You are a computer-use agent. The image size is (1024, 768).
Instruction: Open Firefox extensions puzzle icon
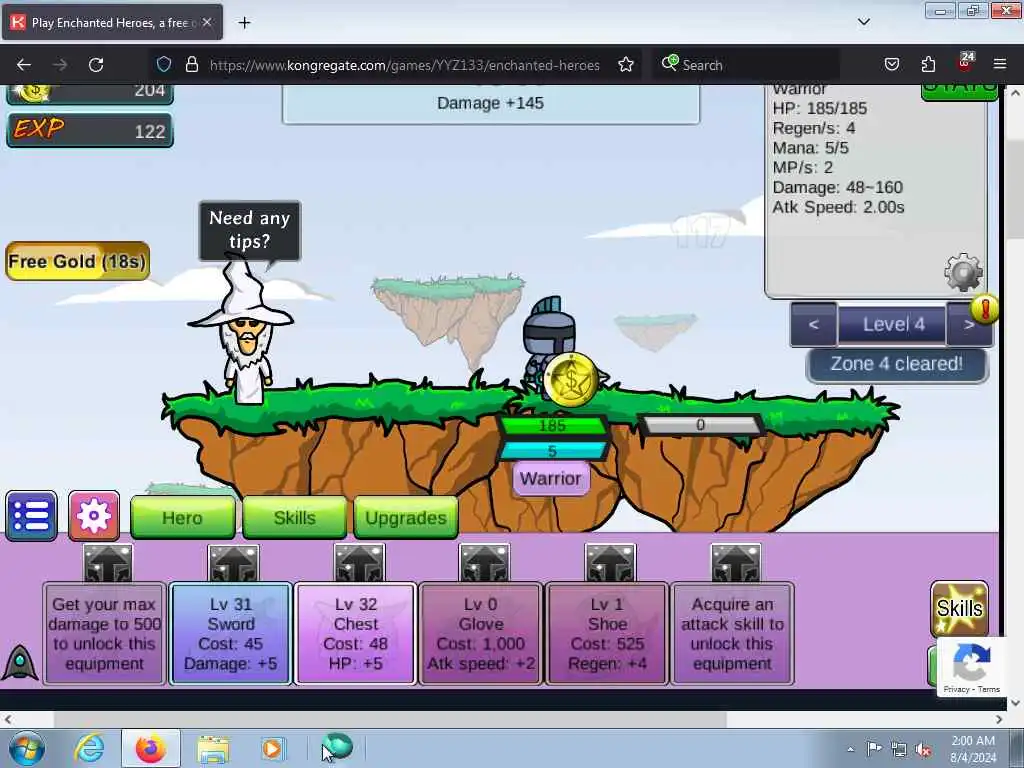[x=928, y=65]
